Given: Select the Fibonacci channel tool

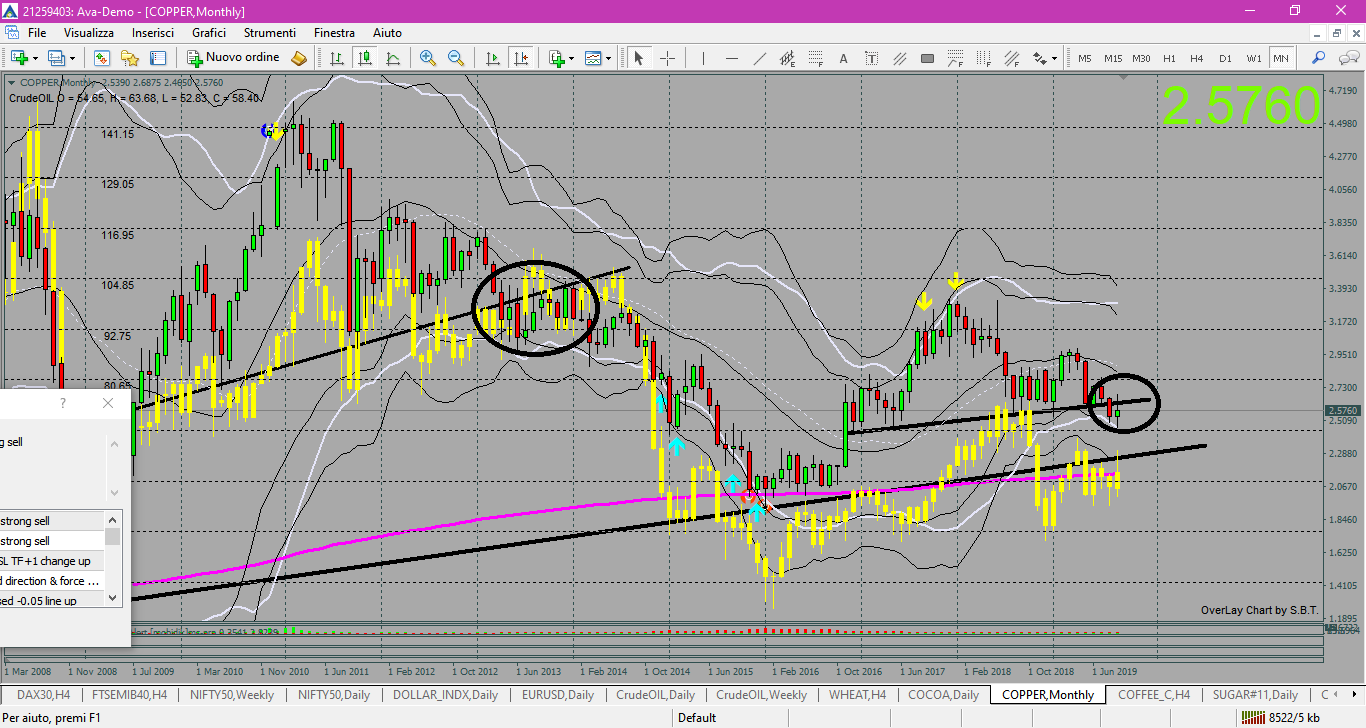Looking at the screenshot, I should 1011,58.
